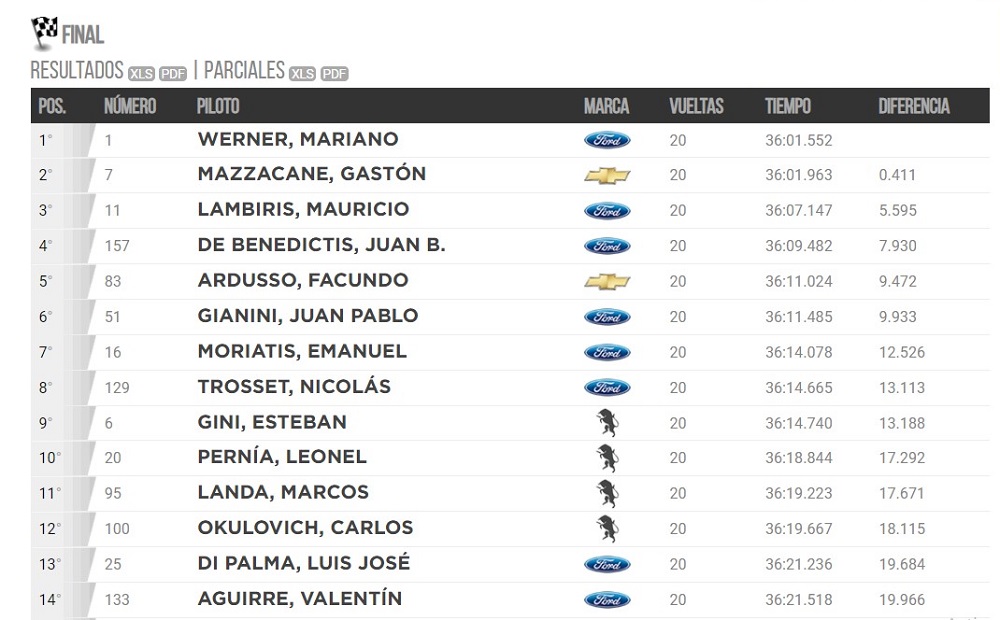The height and width of the screenshot is (620, 1000).
Task: Click the PARCIALES heading text
Action: 244,70
